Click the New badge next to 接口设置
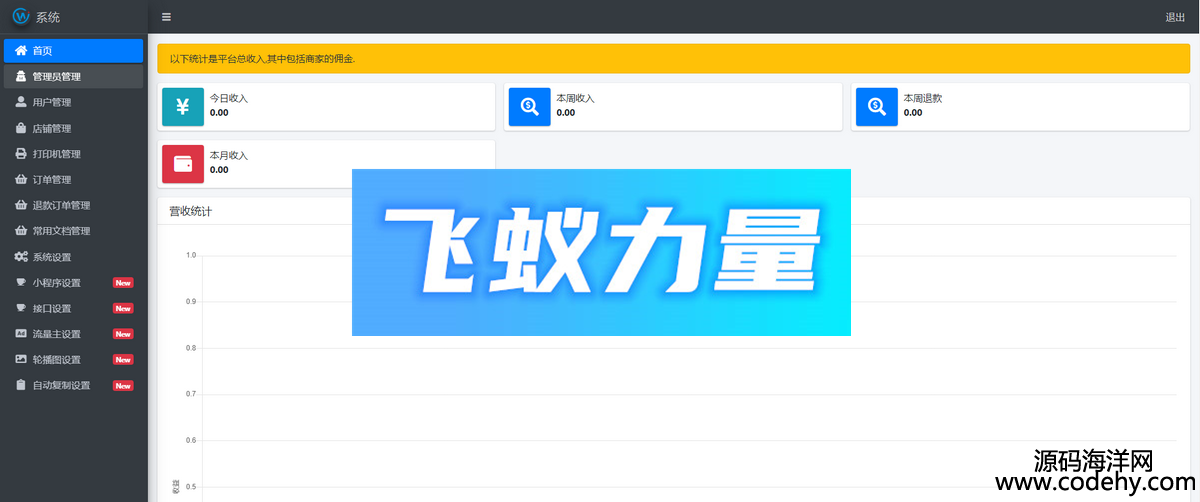The image size is (1200, 502). pos(123,309)
